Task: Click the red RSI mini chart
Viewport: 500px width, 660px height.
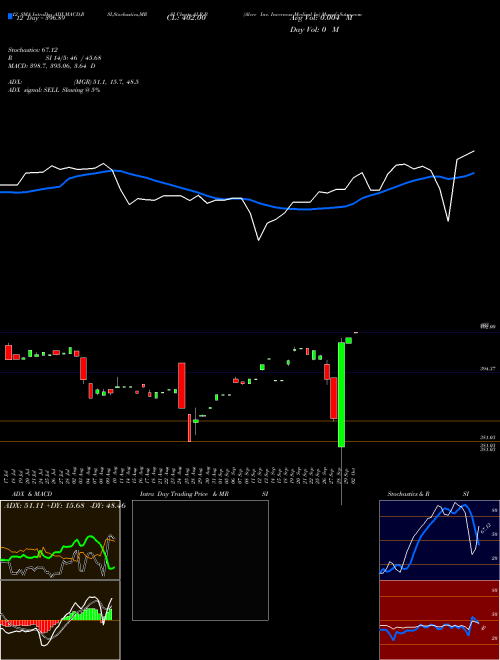Action: point(439,620)
